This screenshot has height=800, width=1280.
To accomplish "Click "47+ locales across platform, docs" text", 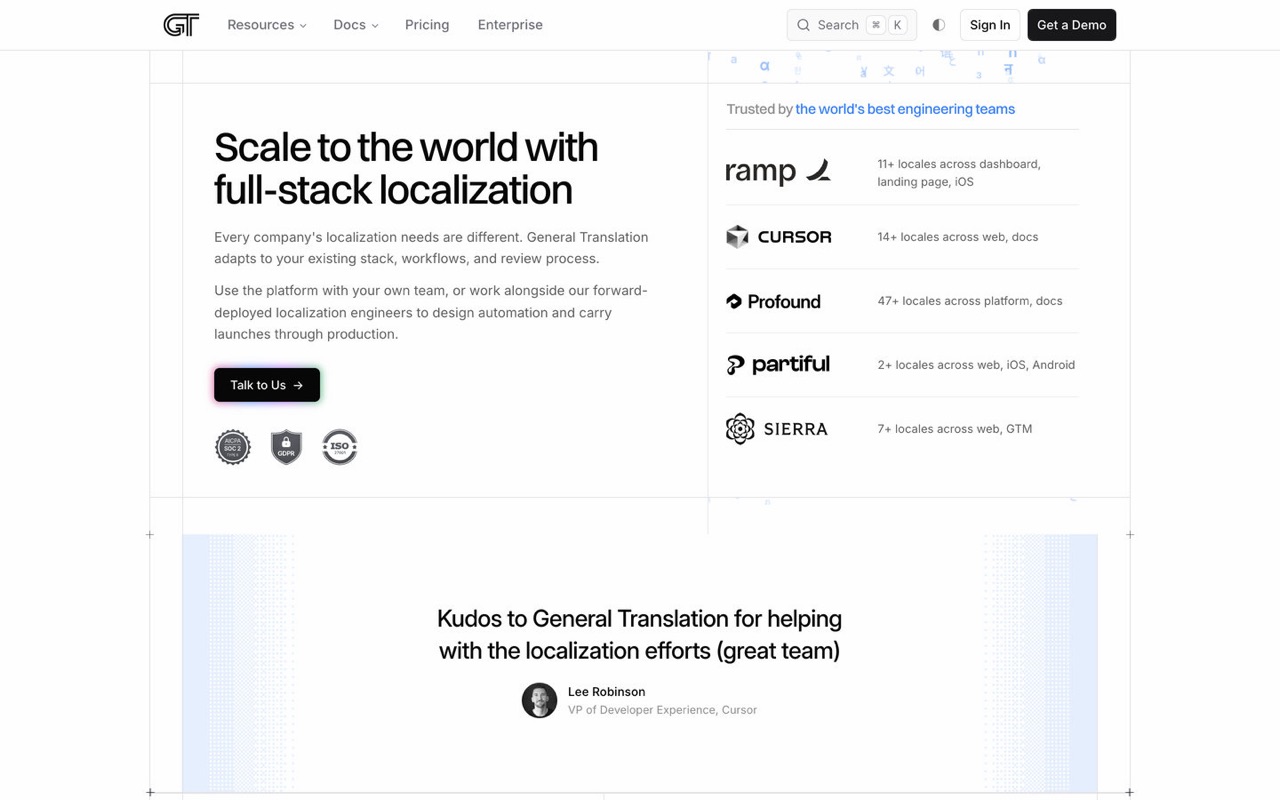I will point(970,301).
